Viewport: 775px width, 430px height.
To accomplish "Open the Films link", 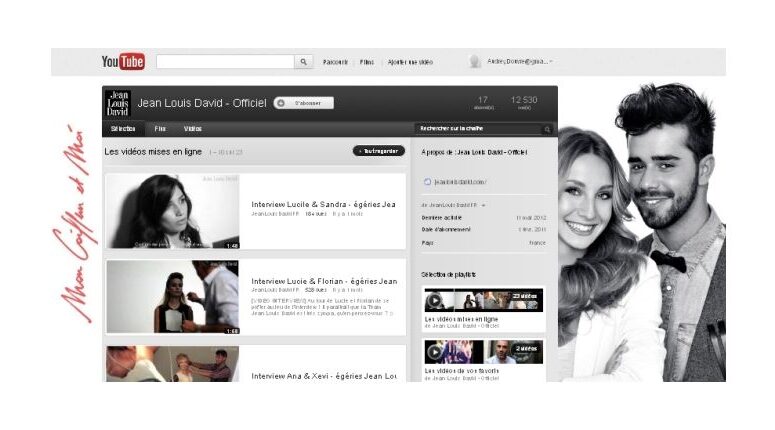I will point(367,62).
